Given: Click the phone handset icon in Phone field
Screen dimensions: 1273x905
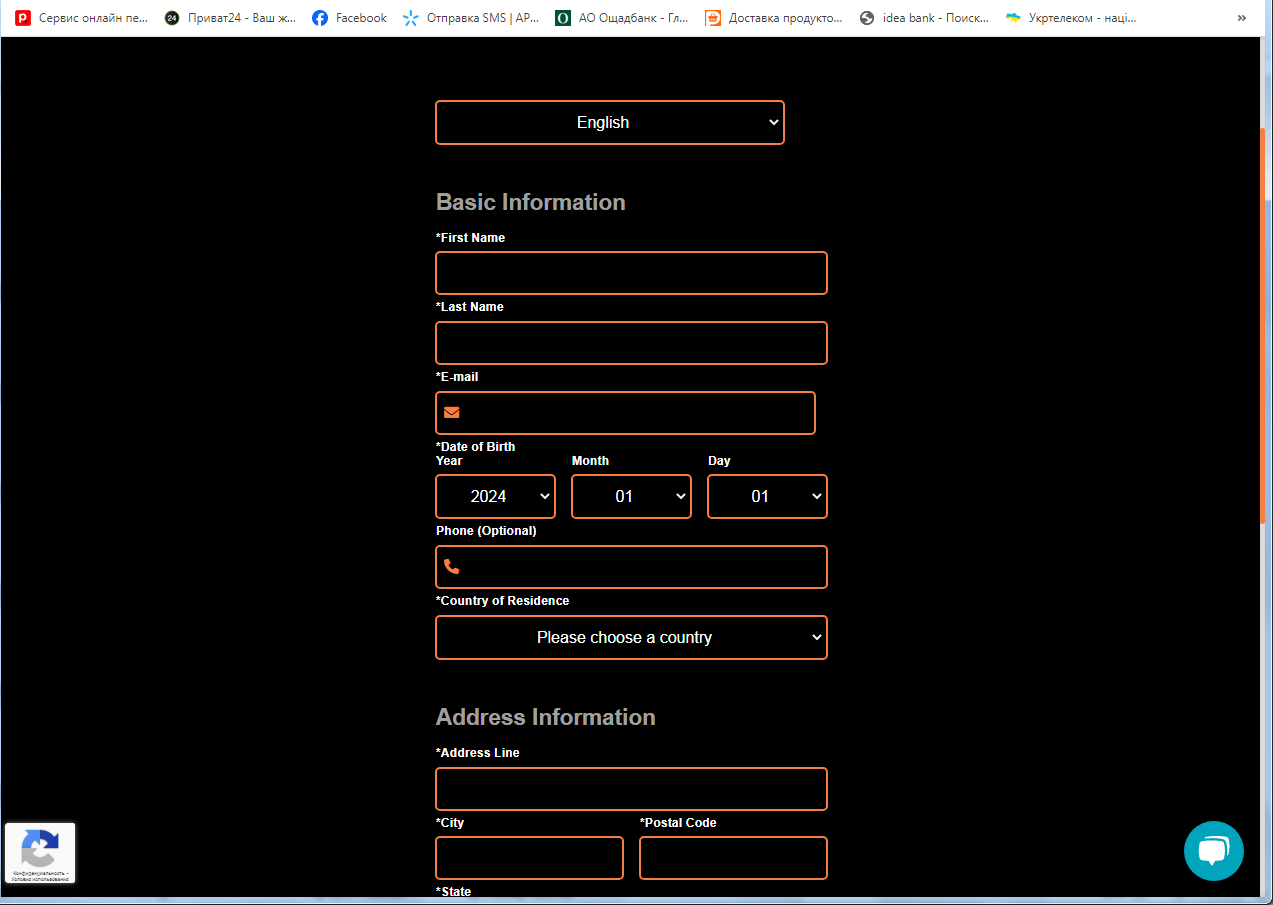Looking at the screenshot, I should [452, 567].
